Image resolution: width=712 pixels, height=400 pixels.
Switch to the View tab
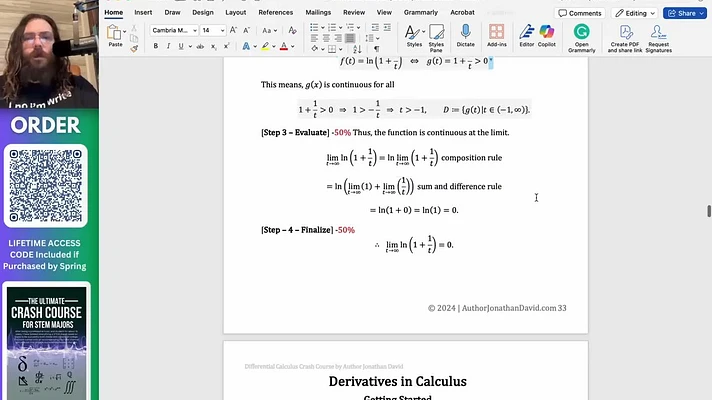click(384, 13)
